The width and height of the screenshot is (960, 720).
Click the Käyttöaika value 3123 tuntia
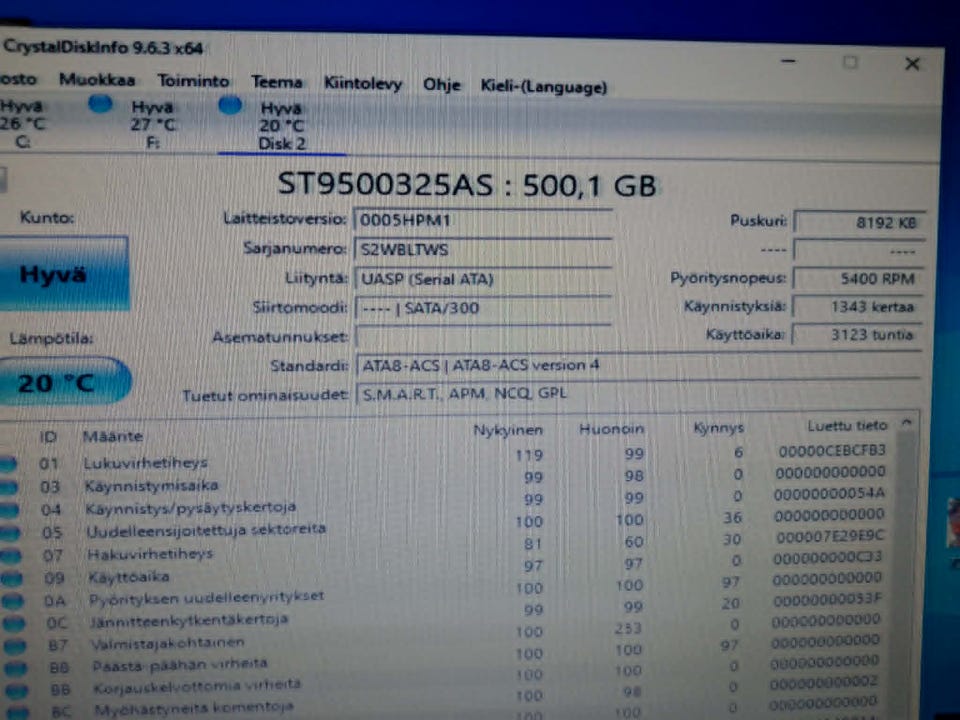click(857, 335)
